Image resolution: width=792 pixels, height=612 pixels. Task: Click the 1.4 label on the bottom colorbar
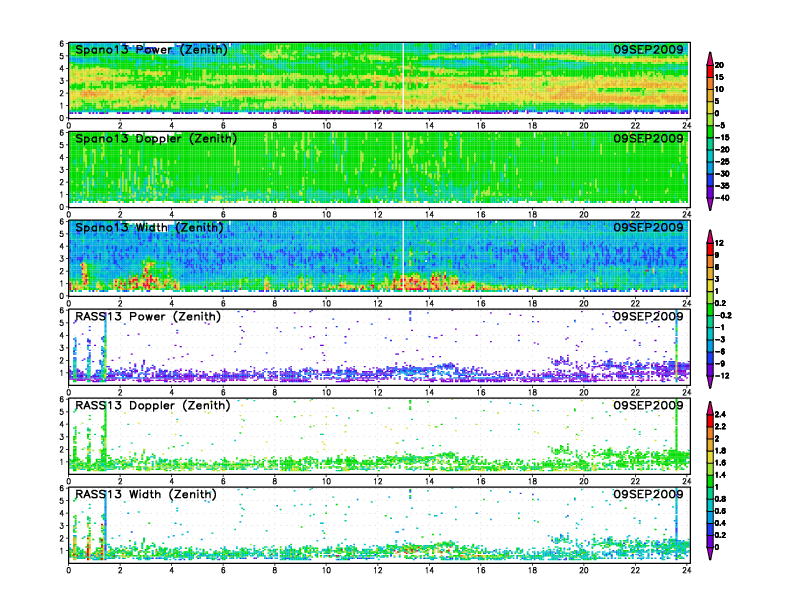pyautogui.click(x=720, y=475)
